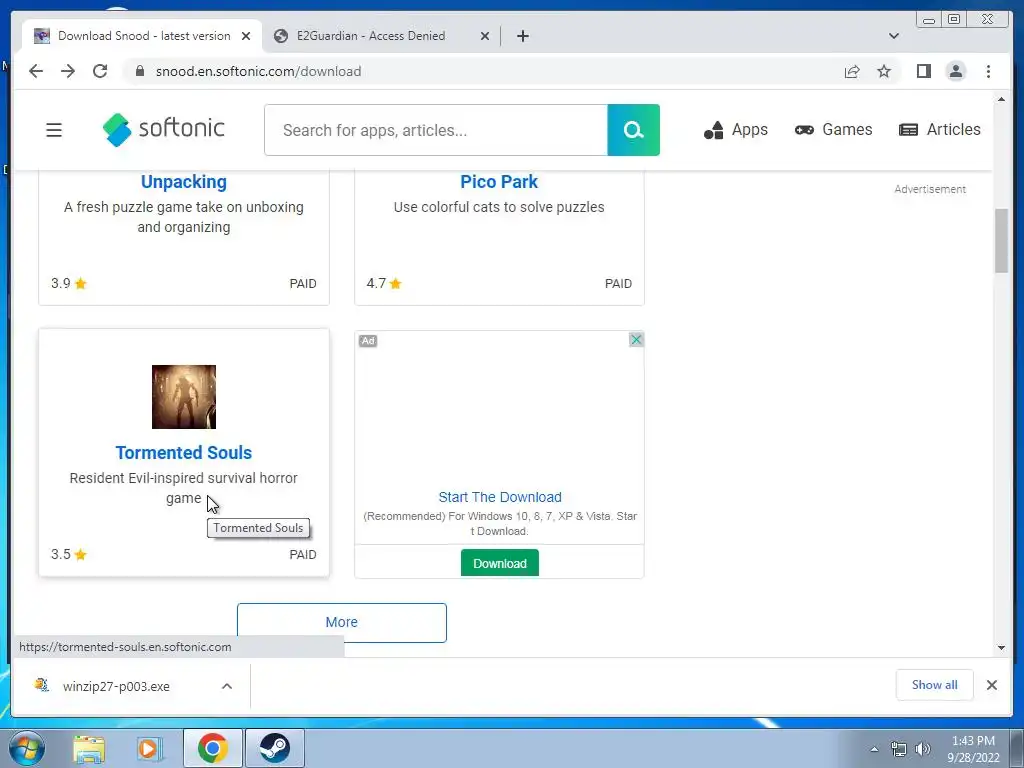Click the volume speaker tray icon

click(x=922, y=749)
